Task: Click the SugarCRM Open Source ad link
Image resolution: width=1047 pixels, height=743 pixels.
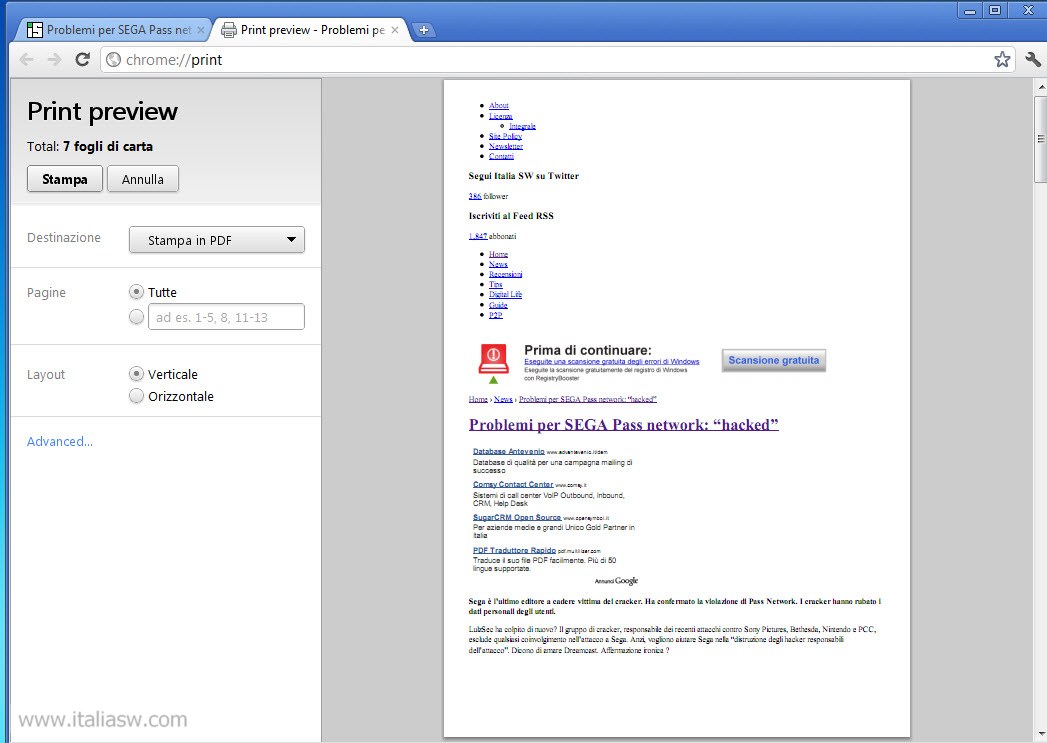Action: (x=517, y=517)
